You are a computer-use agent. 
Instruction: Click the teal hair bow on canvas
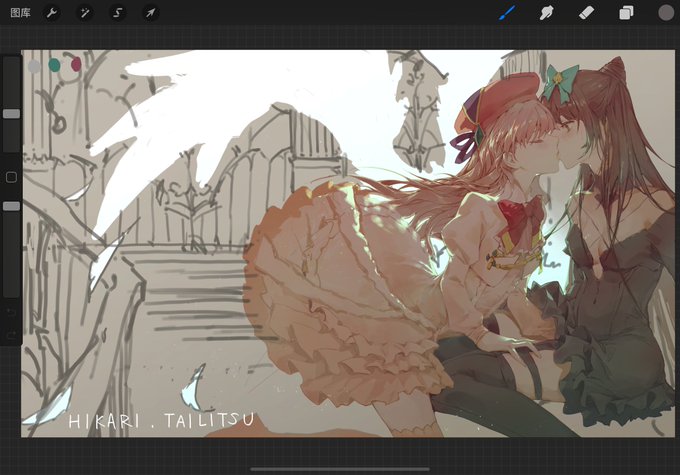click(x=560, y=82)
